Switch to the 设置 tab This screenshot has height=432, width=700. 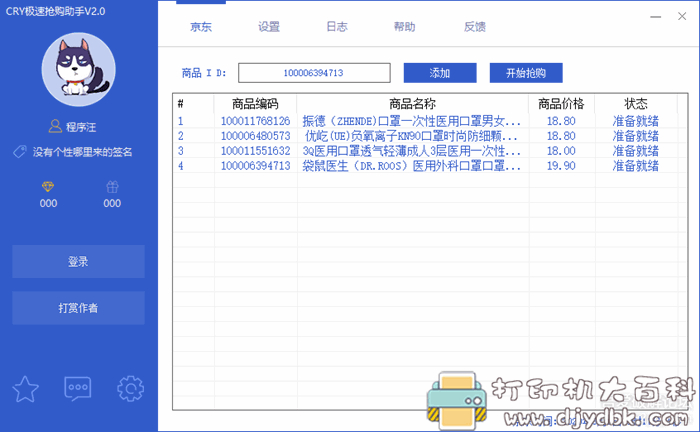pos(269,27)
